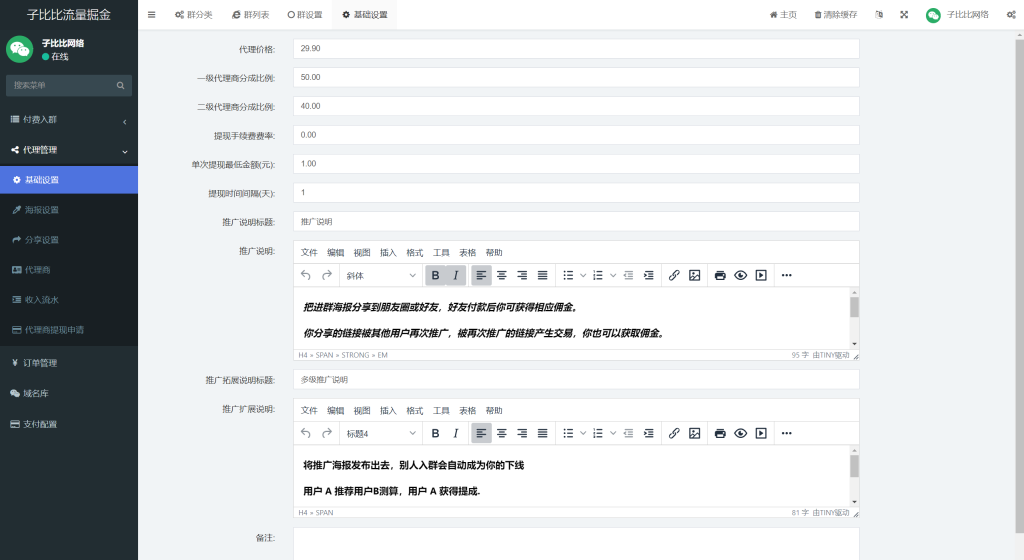Toggle italic in the 推广说明 editor

(456, 275)
